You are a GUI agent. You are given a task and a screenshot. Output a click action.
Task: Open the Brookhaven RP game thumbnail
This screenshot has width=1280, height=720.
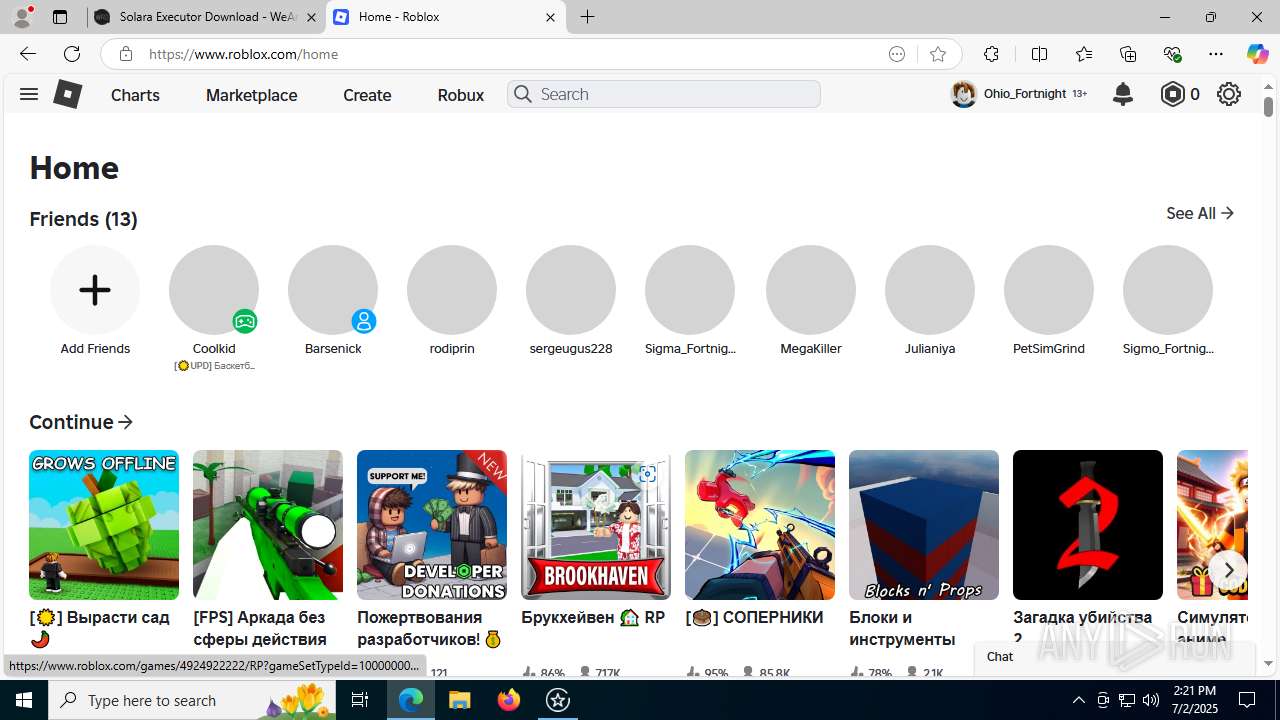click(596, 525)
